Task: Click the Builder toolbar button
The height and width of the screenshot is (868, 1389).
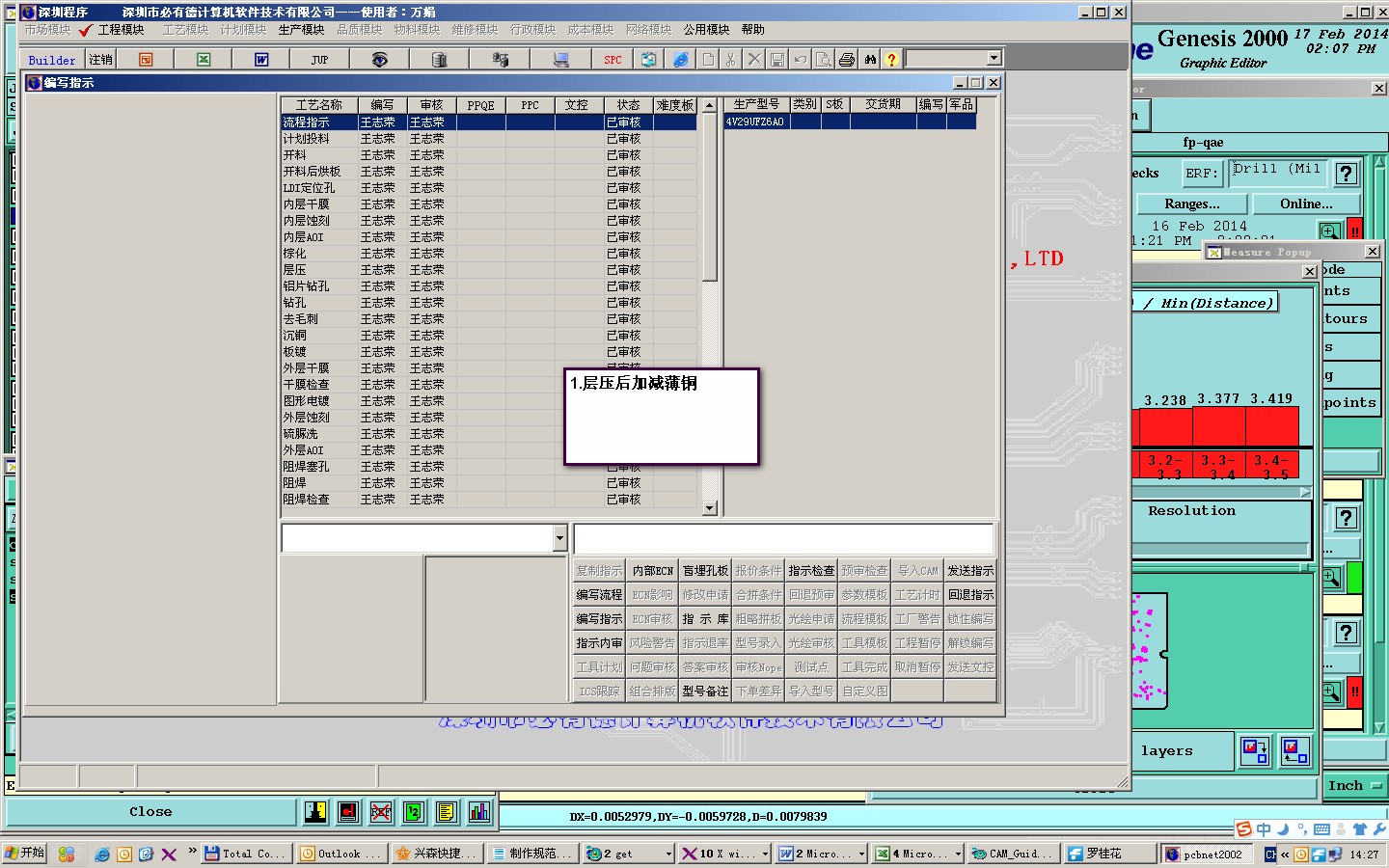Action: tap(52, 60)
